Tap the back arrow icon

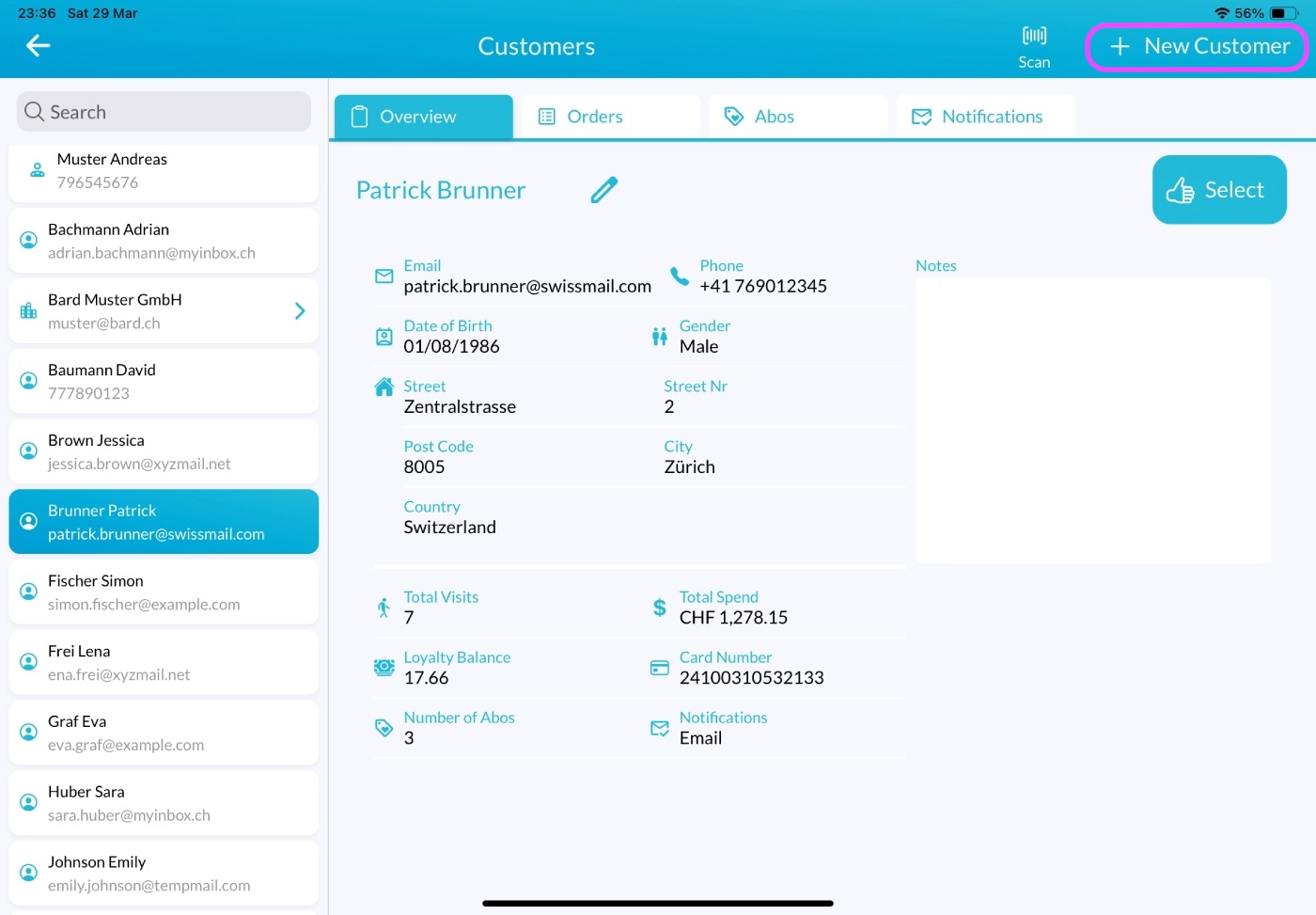tap(38, 45)
